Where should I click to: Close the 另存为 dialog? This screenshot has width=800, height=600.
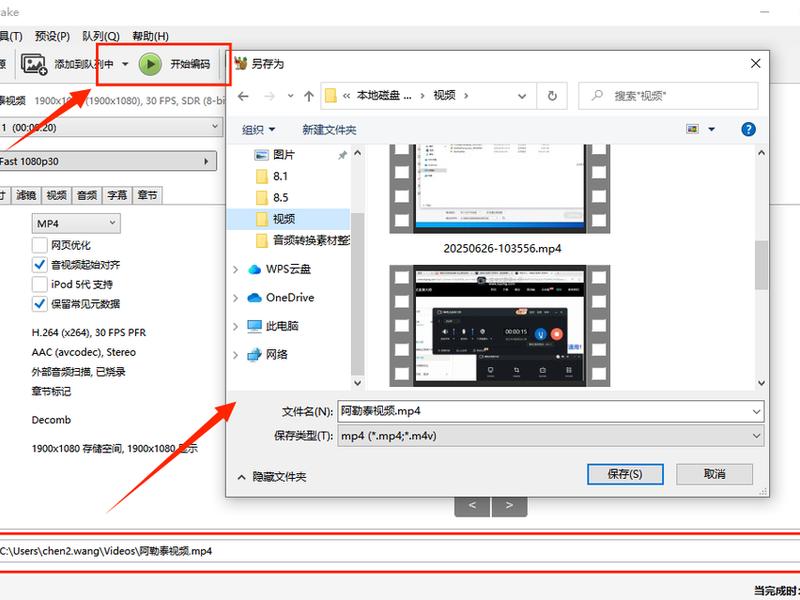click(756, 63)
